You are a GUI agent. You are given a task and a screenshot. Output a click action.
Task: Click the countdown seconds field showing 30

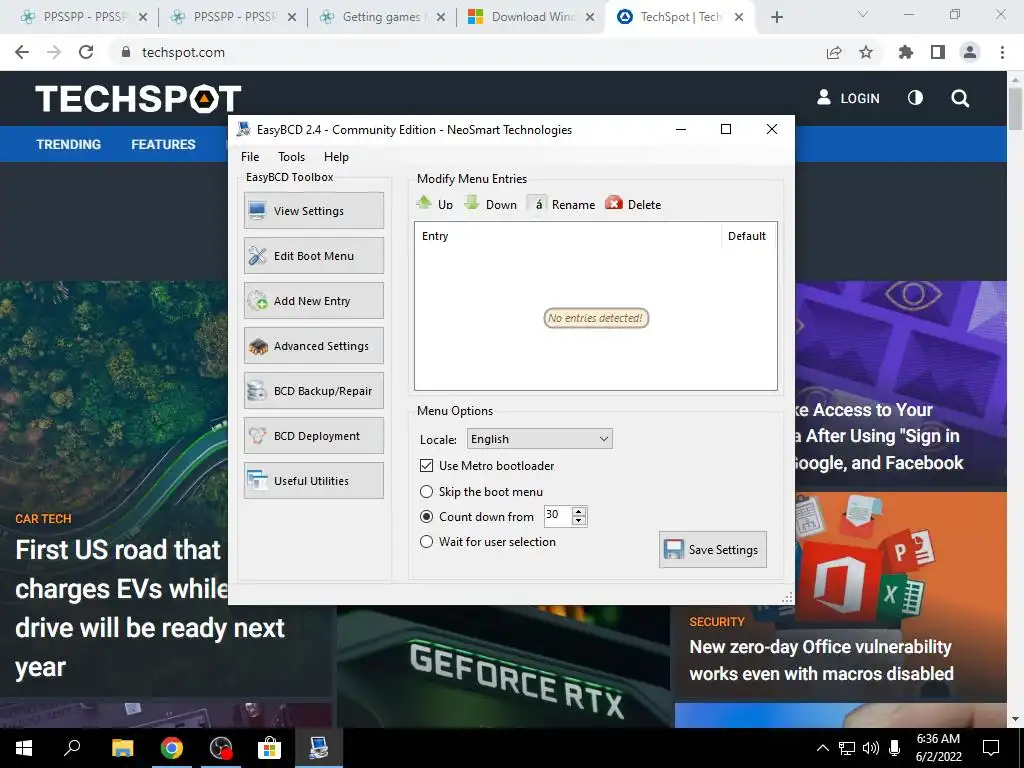(557, 515)
